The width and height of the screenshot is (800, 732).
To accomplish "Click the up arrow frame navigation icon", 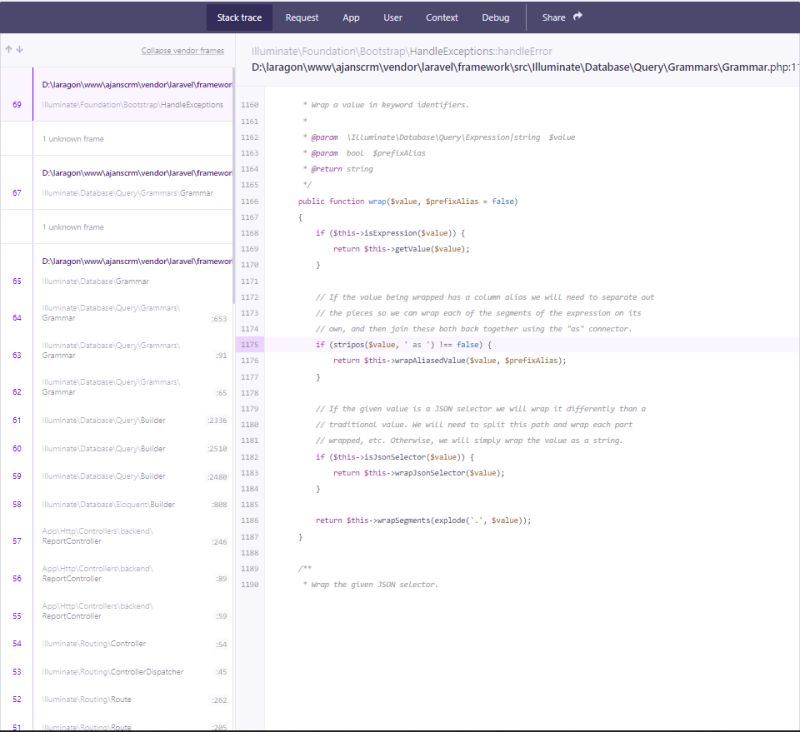I will pyautogui.click(x=9, y=49).
